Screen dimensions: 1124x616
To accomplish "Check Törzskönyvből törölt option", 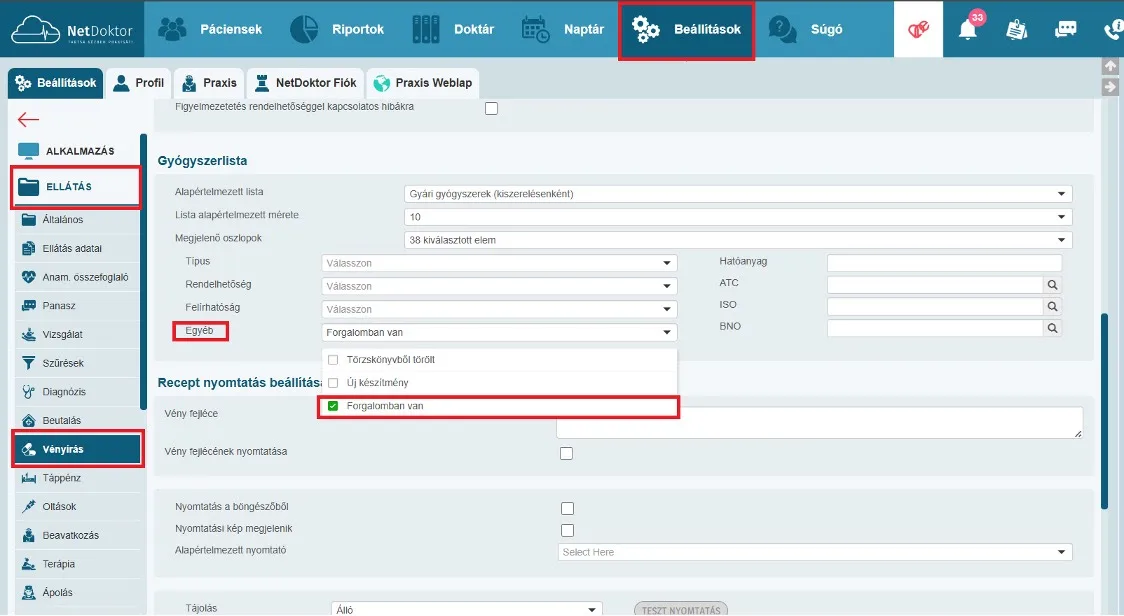I will (333, 360).
